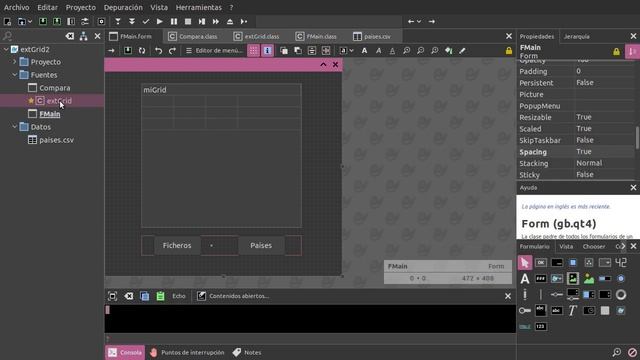Toggle the lock icon in Propiedades panel
This screenshot has height=360, width=640.
pos(616,51)
